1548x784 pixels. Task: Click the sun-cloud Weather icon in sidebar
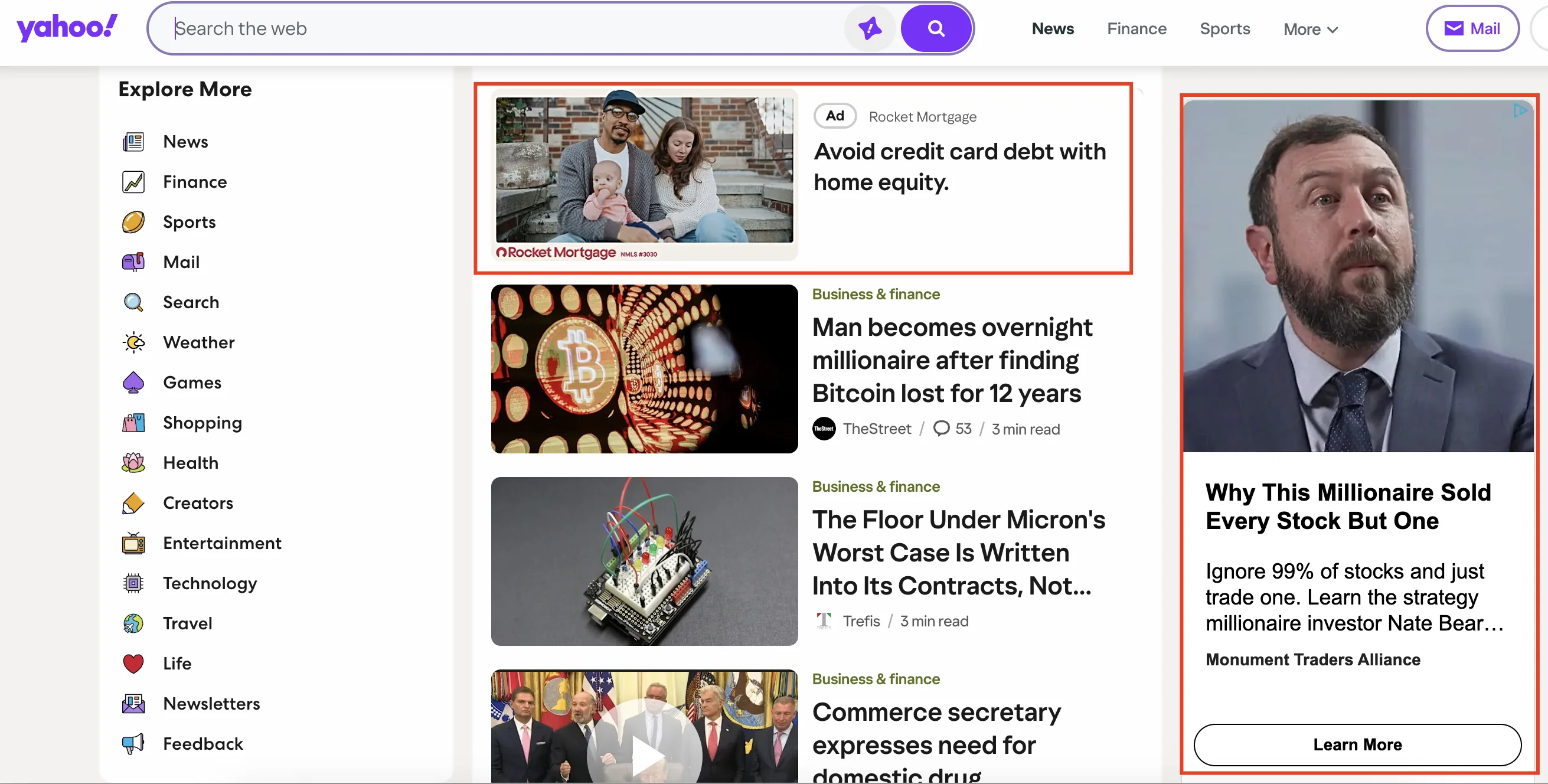(x=133, y=342)
